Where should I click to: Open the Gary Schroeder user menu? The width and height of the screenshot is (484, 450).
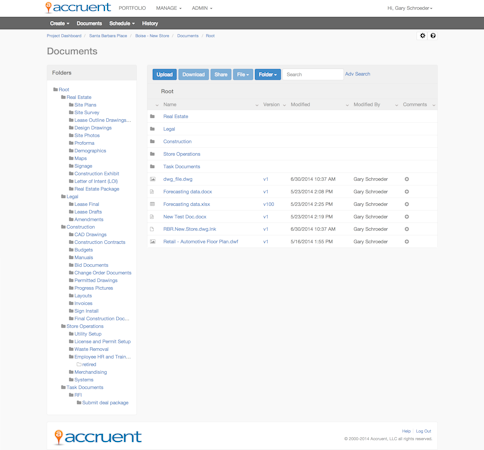pyautogui.click(x=410, y=8)
